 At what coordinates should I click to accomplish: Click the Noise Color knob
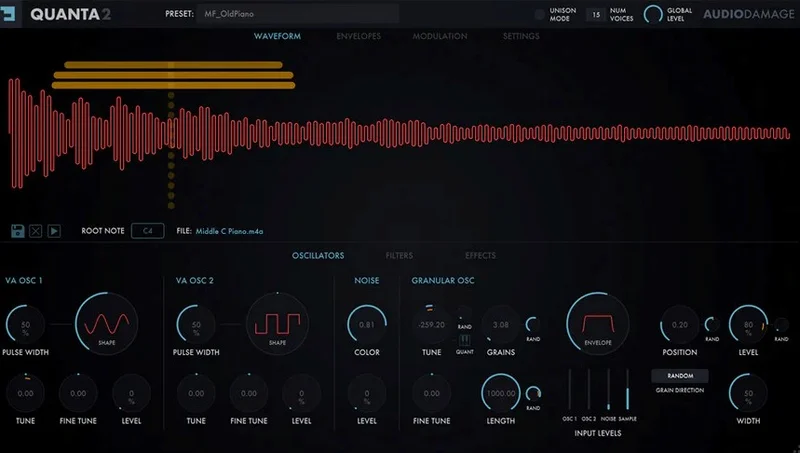(x=367, y=324)
